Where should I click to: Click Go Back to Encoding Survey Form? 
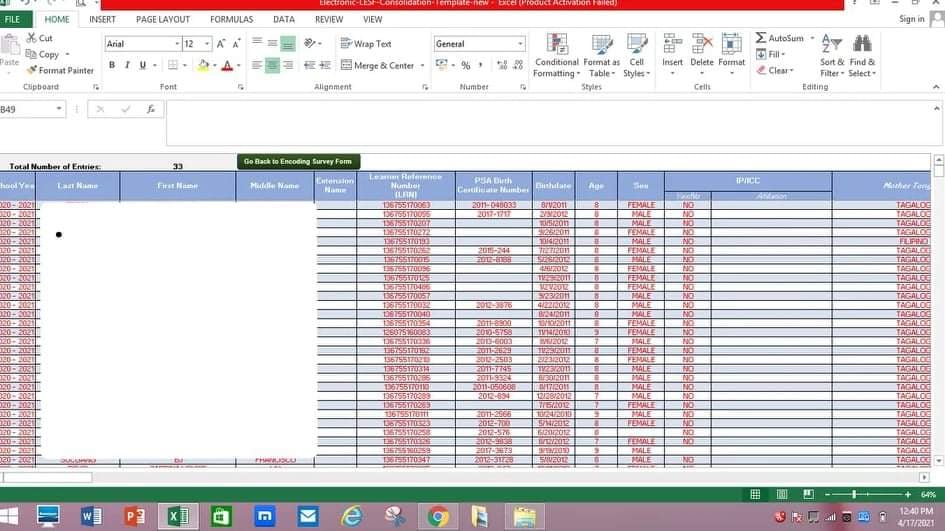click(298, 162)
